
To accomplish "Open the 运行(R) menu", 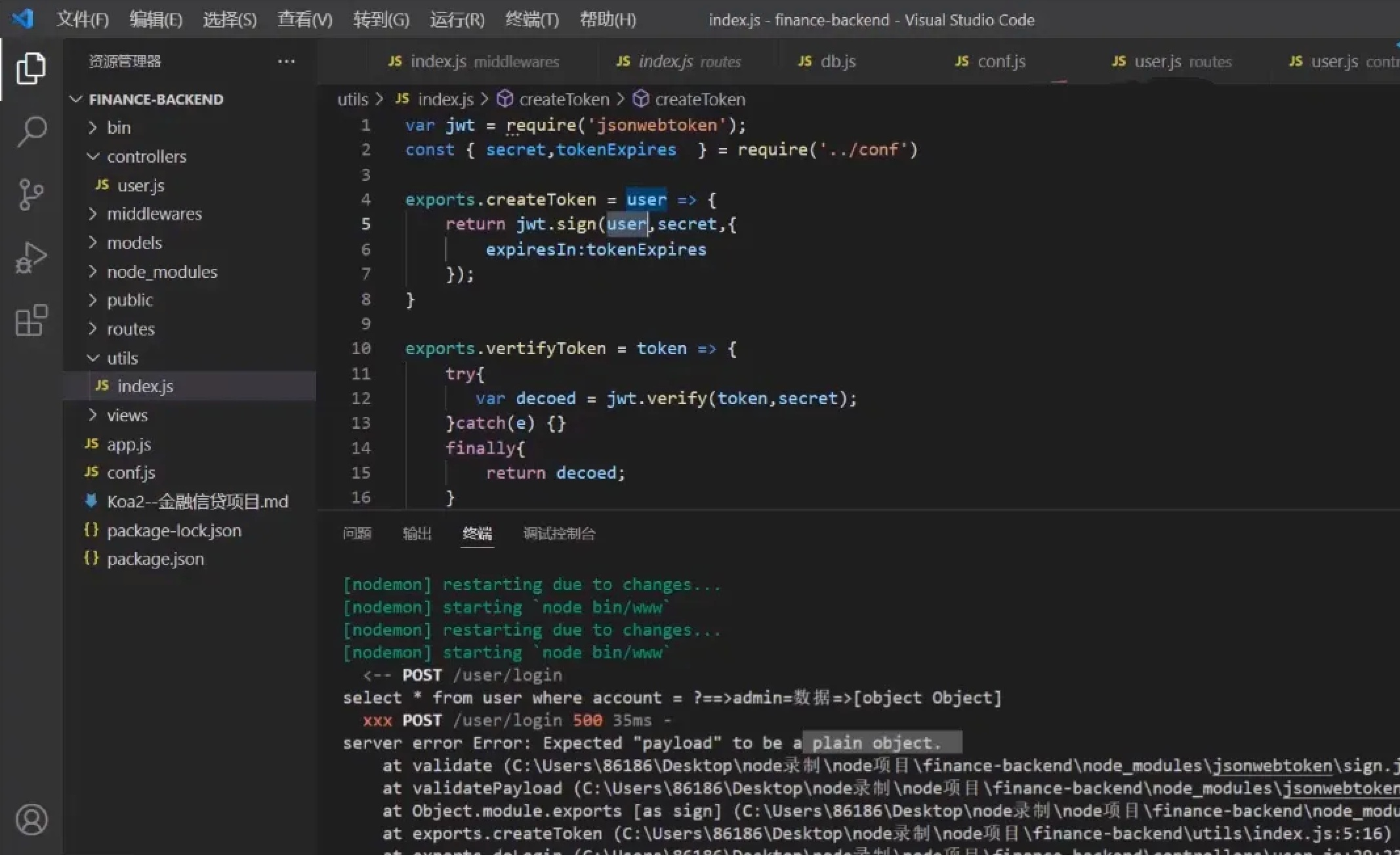I will (457, 19).
